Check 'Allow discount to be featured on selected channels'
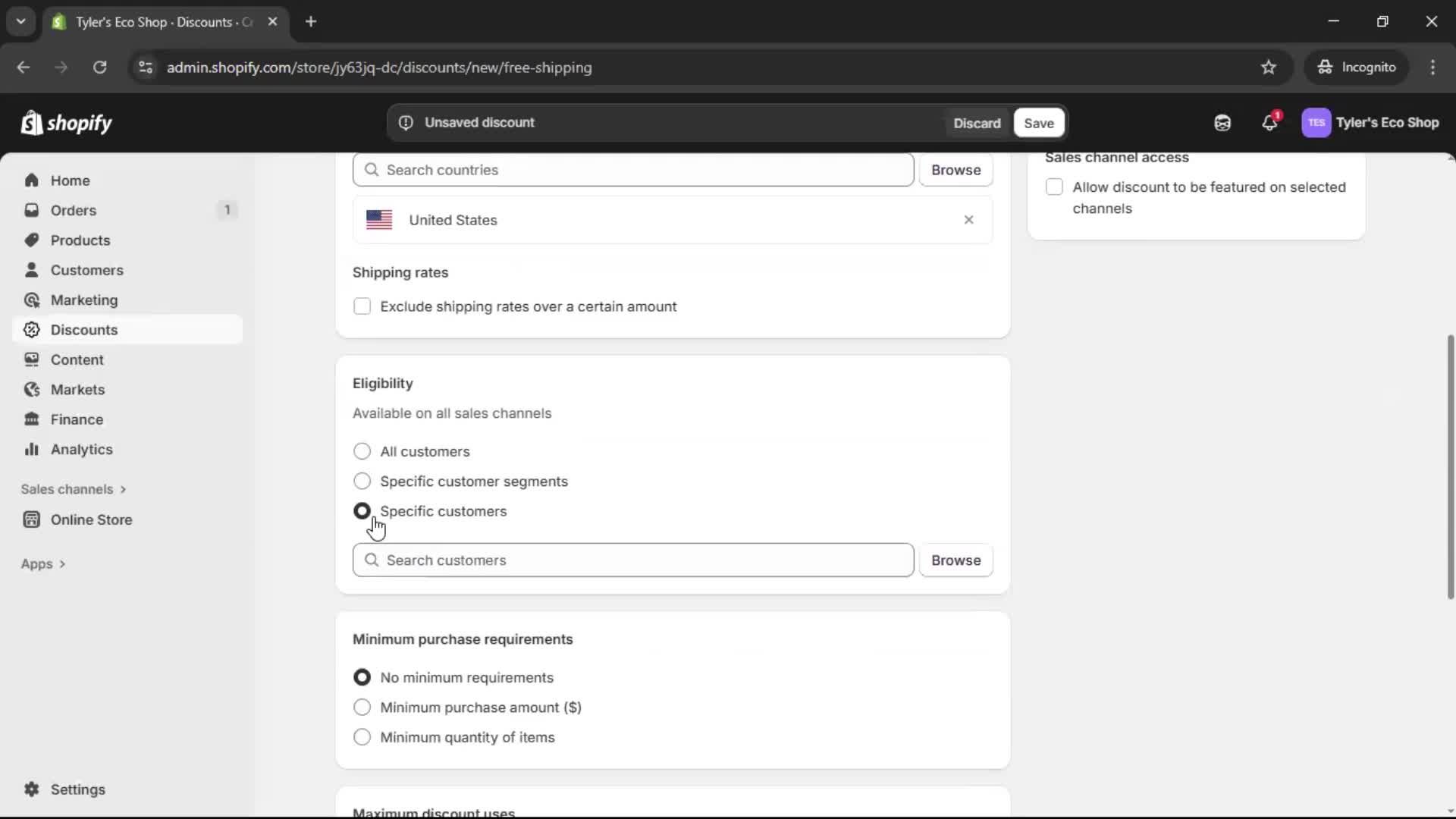Viewport: 1456px width, 819px height. [1055, 187]
